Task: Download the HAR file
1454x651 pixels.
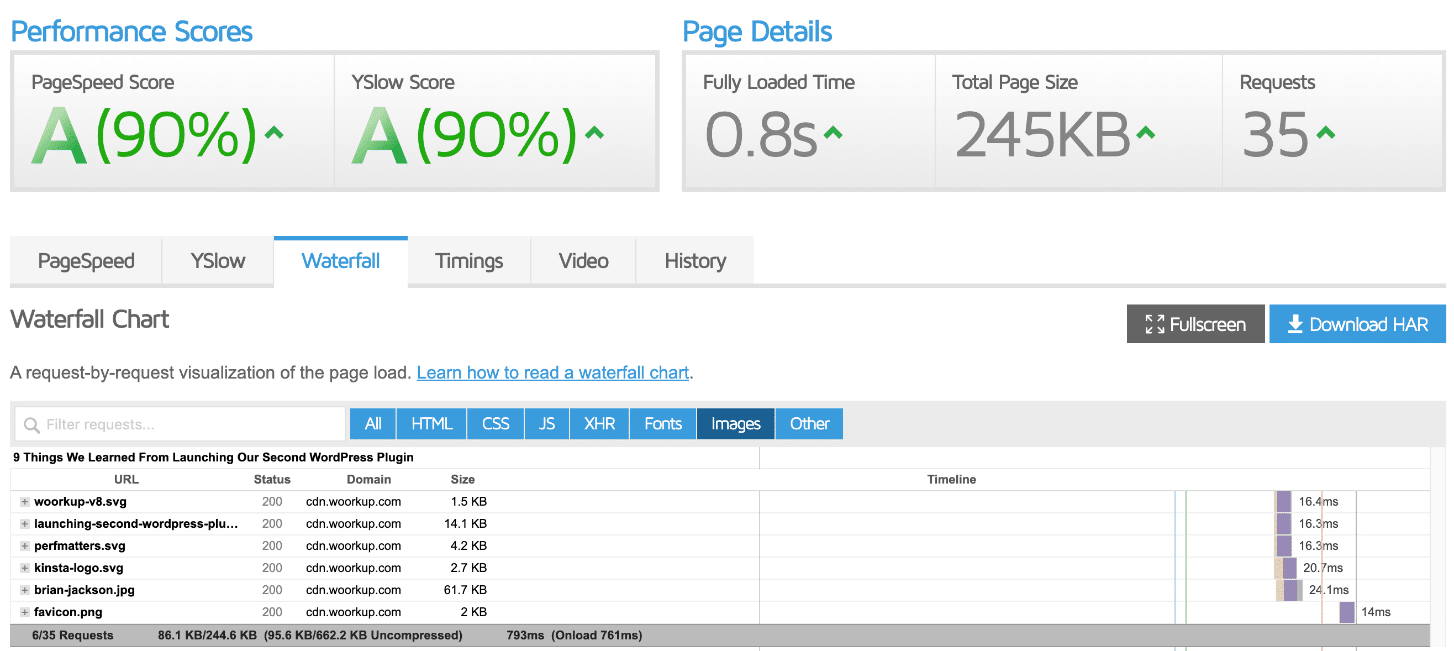Action: (1357, 324)
